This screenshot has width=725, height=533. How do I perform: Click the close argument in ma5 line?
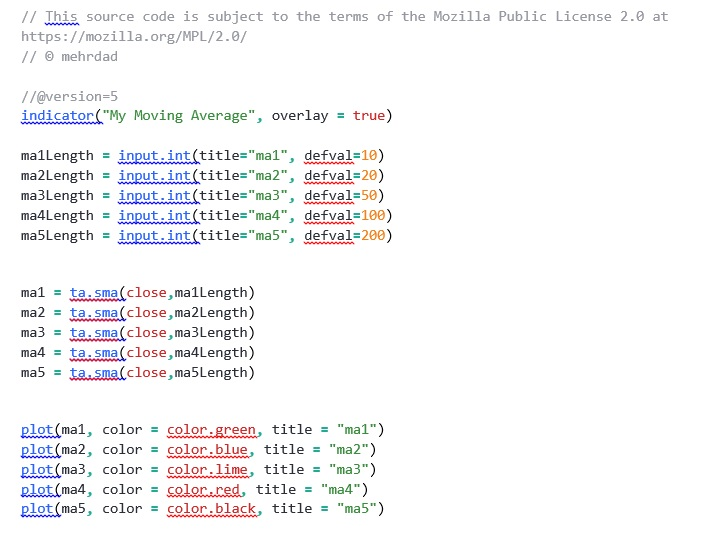[x=146, y=373]
